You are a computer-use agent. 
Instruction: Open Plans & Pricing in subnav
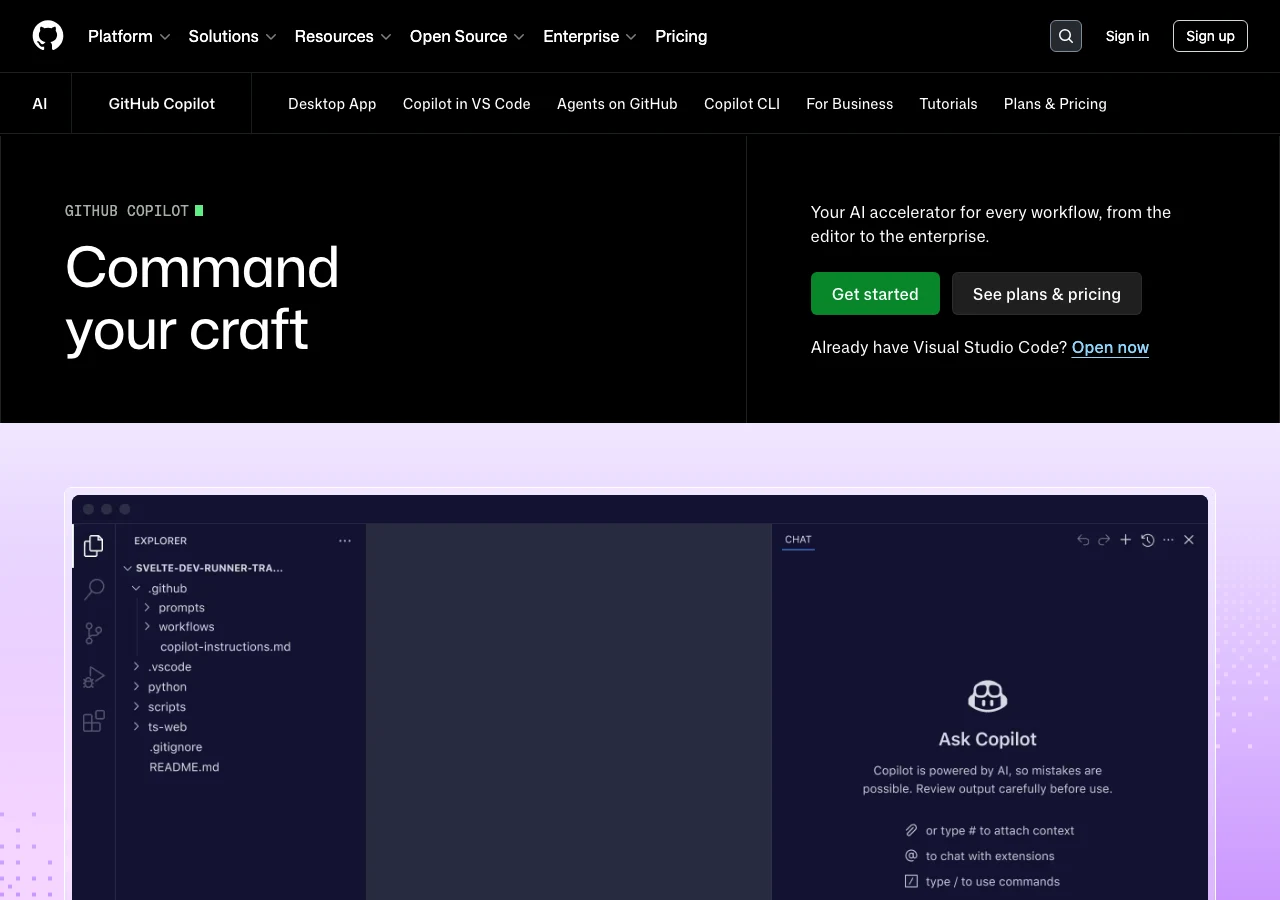[1055, 104]
